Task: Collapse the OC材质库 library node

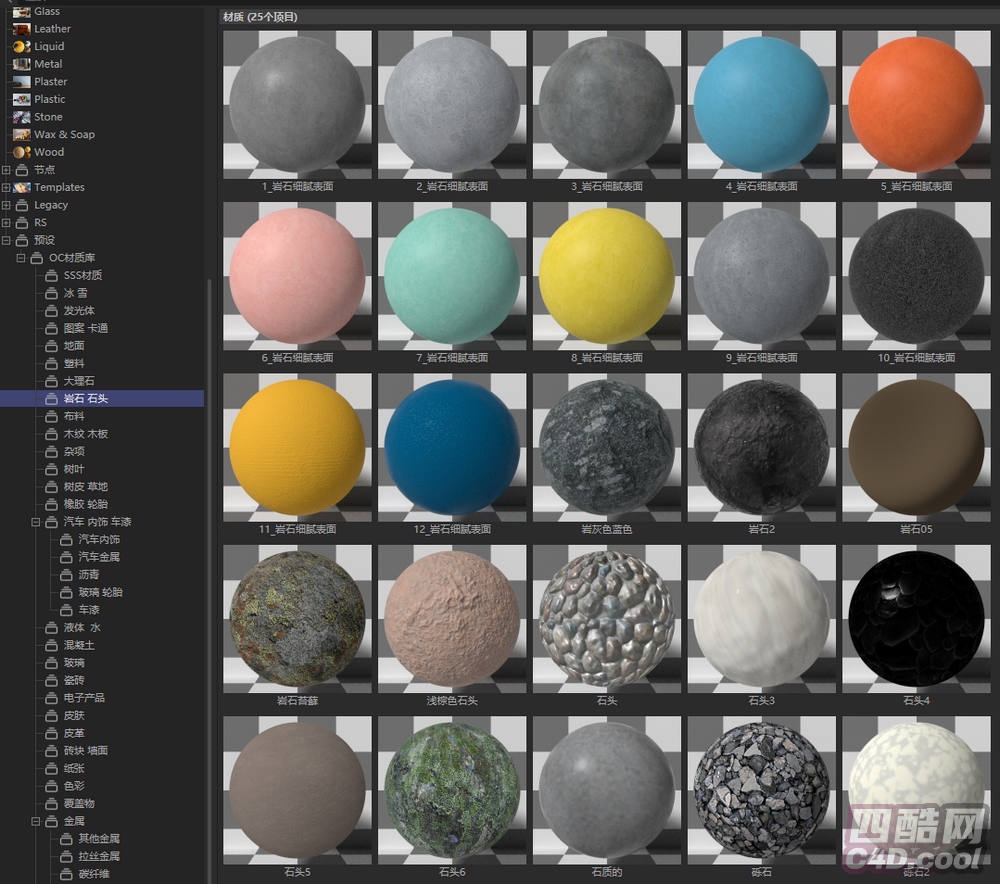Action: [21, 258]
